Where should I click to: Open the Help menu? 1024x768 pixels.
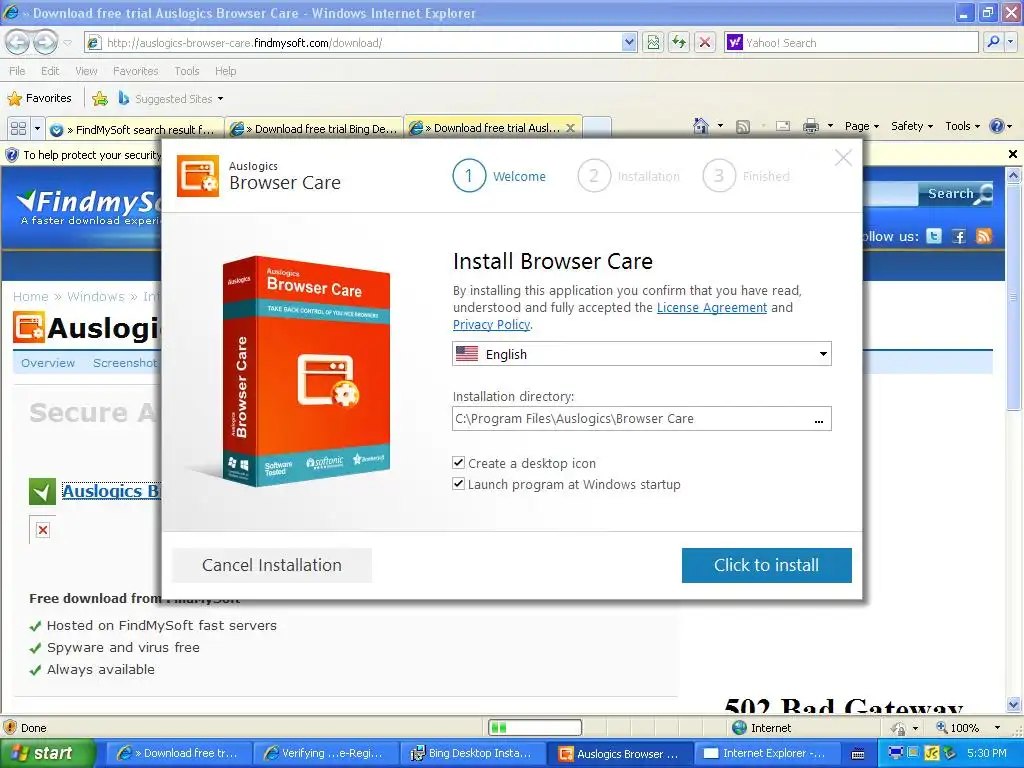pyautogui.click(x=225, y=71)
